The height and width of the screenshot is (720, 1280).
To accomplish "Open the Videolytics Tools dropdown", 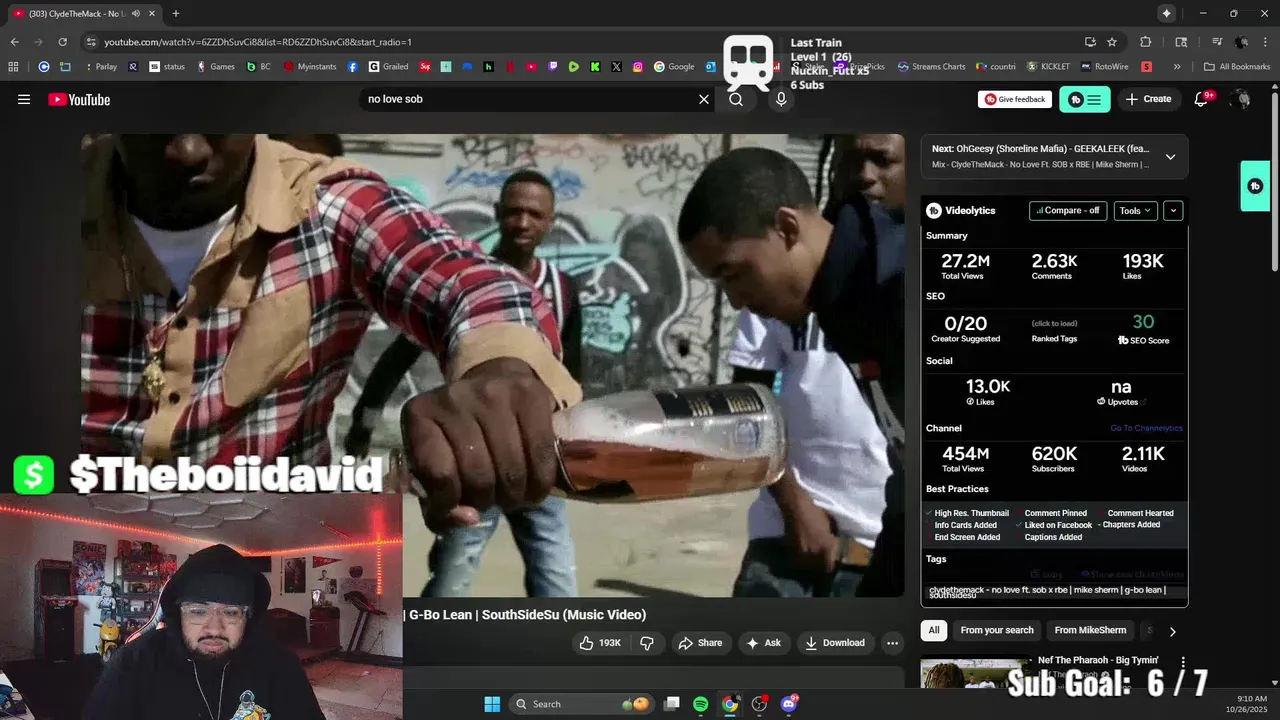I will pos(1136,211).
